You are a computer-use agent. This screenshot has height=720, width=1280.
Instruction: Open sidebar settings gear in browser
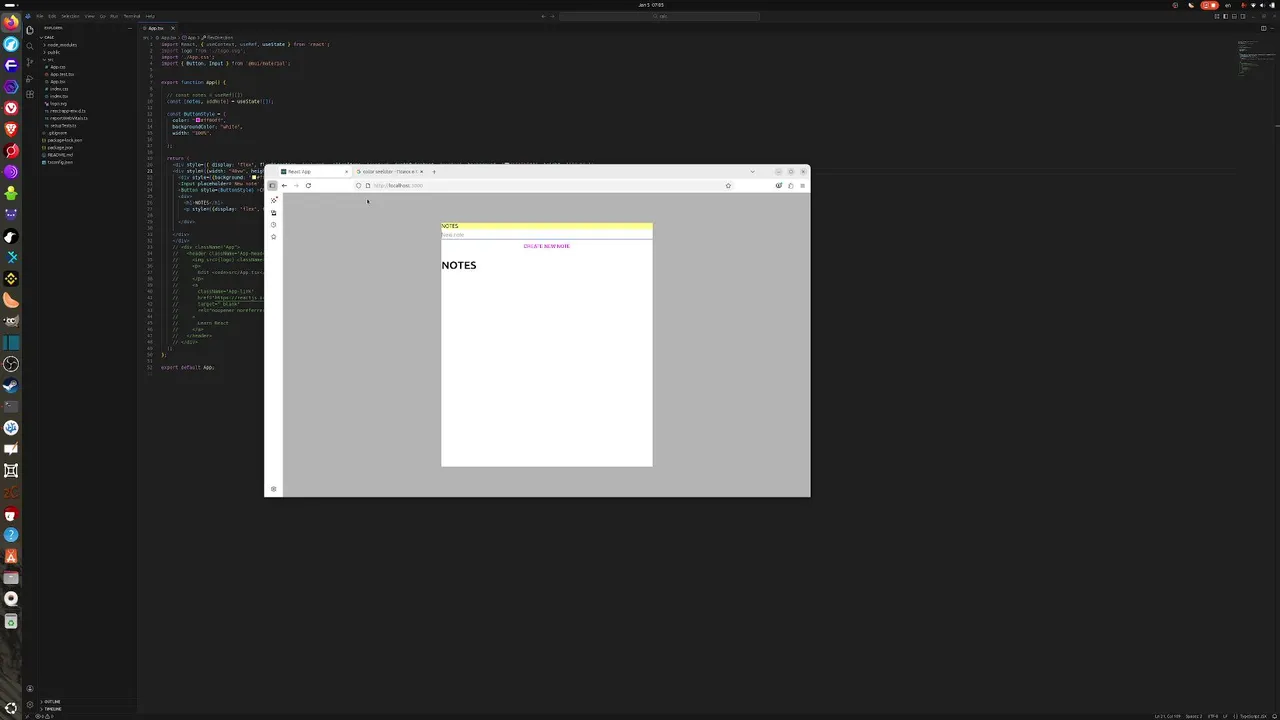[x=273, y=489]
